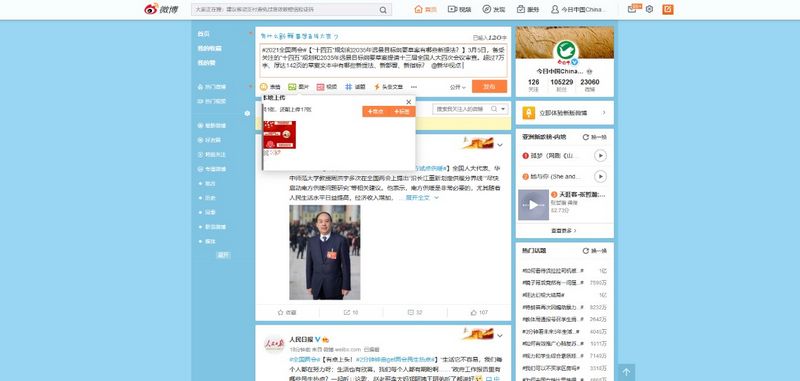Refresh the music chart with 换一换

coord(595,137)
